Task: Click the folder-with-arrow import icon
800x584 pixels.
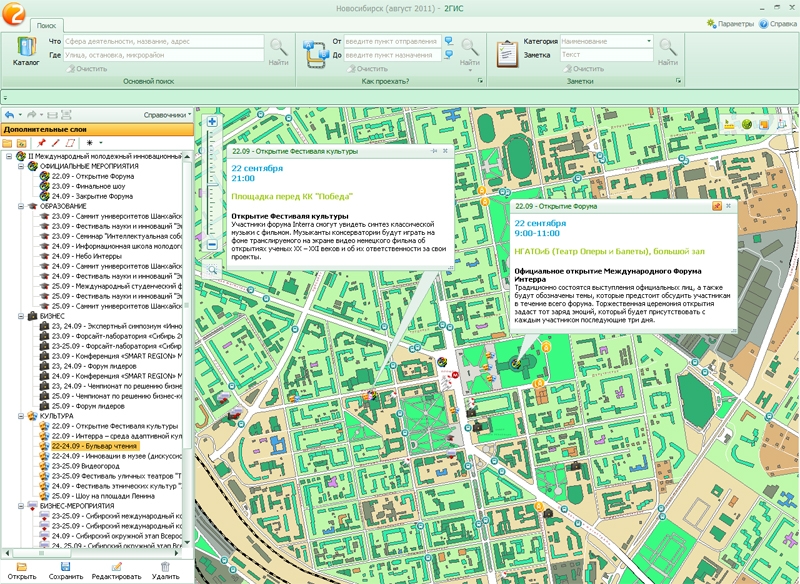Action: click(21, 143)
